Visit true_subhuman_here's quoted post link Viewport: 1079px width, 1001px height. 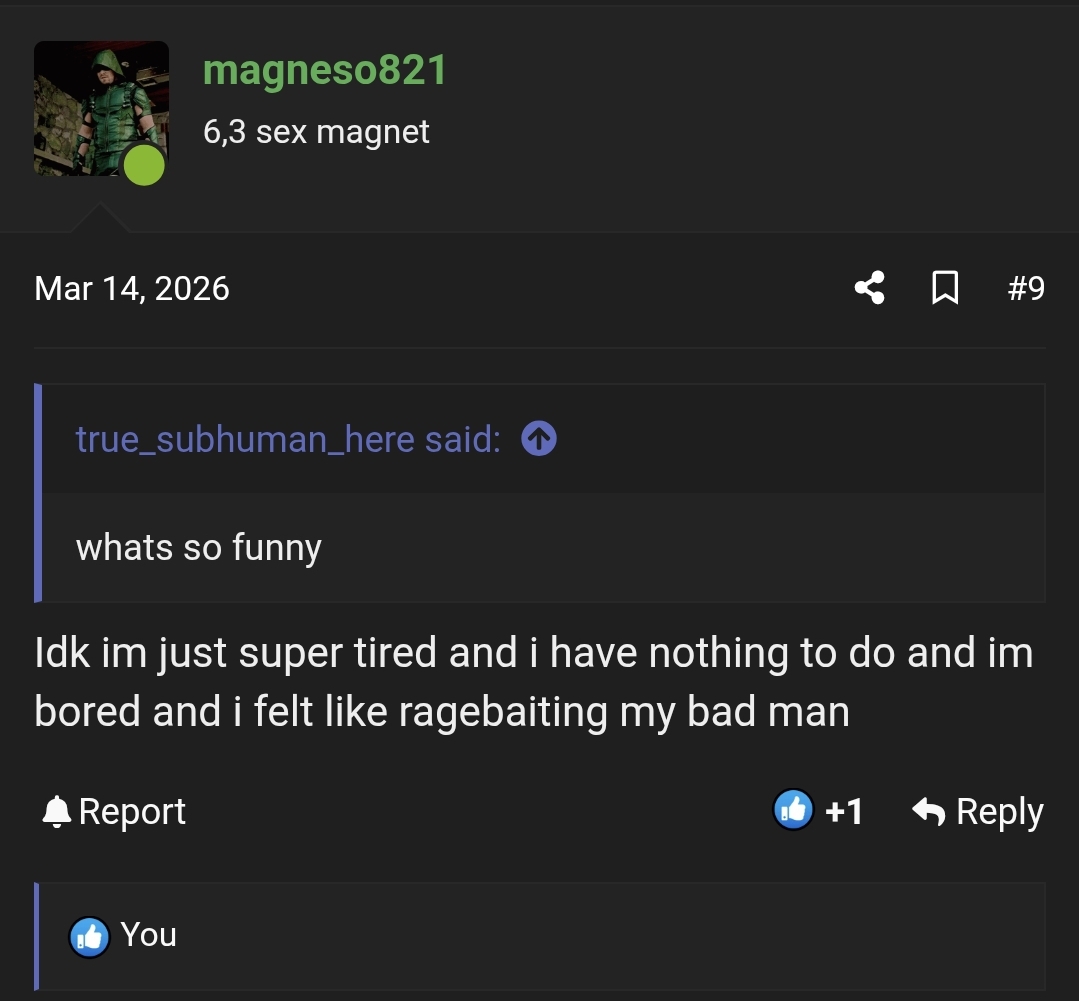285,438
